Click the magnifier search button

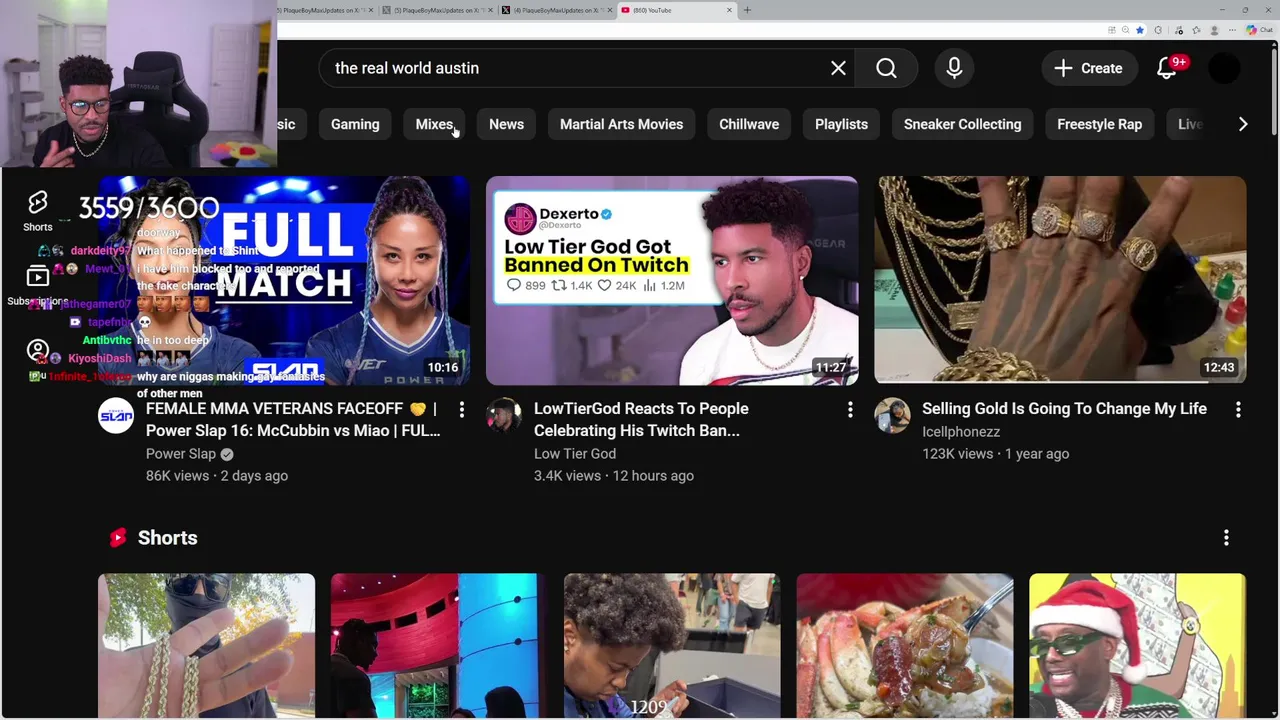click(886, 68)
